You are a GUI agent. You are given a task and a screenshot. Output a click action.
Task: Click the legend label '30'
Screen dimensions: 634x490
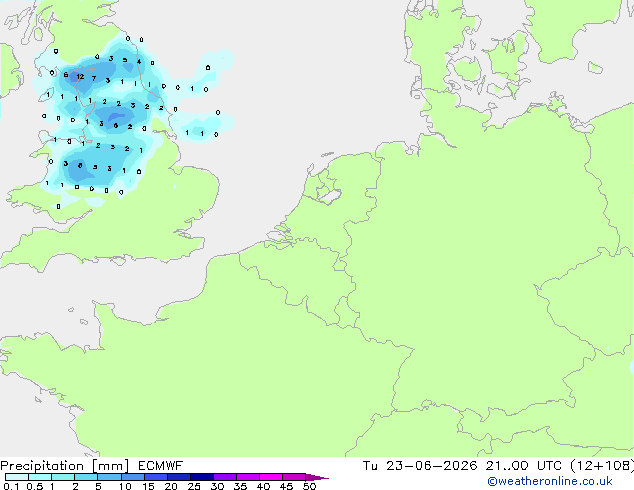(x=217, y=486)
